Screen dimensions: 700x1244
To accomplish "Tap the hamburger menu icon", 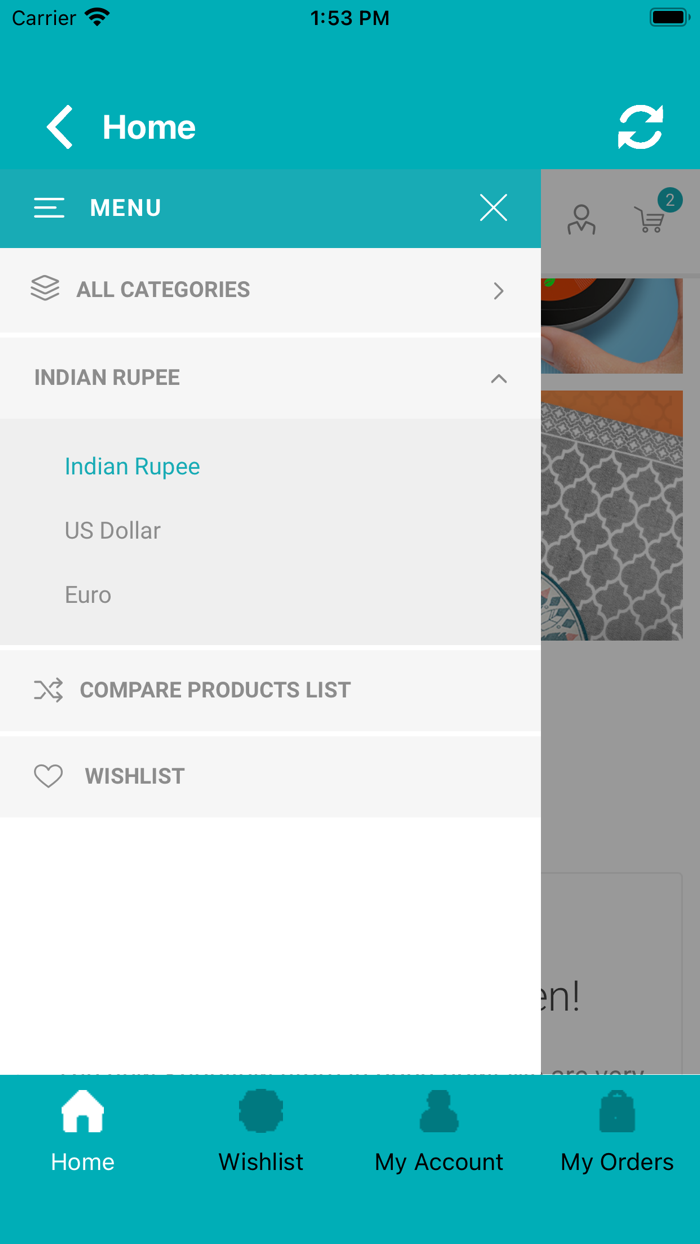I will click(x=49, y=208).
